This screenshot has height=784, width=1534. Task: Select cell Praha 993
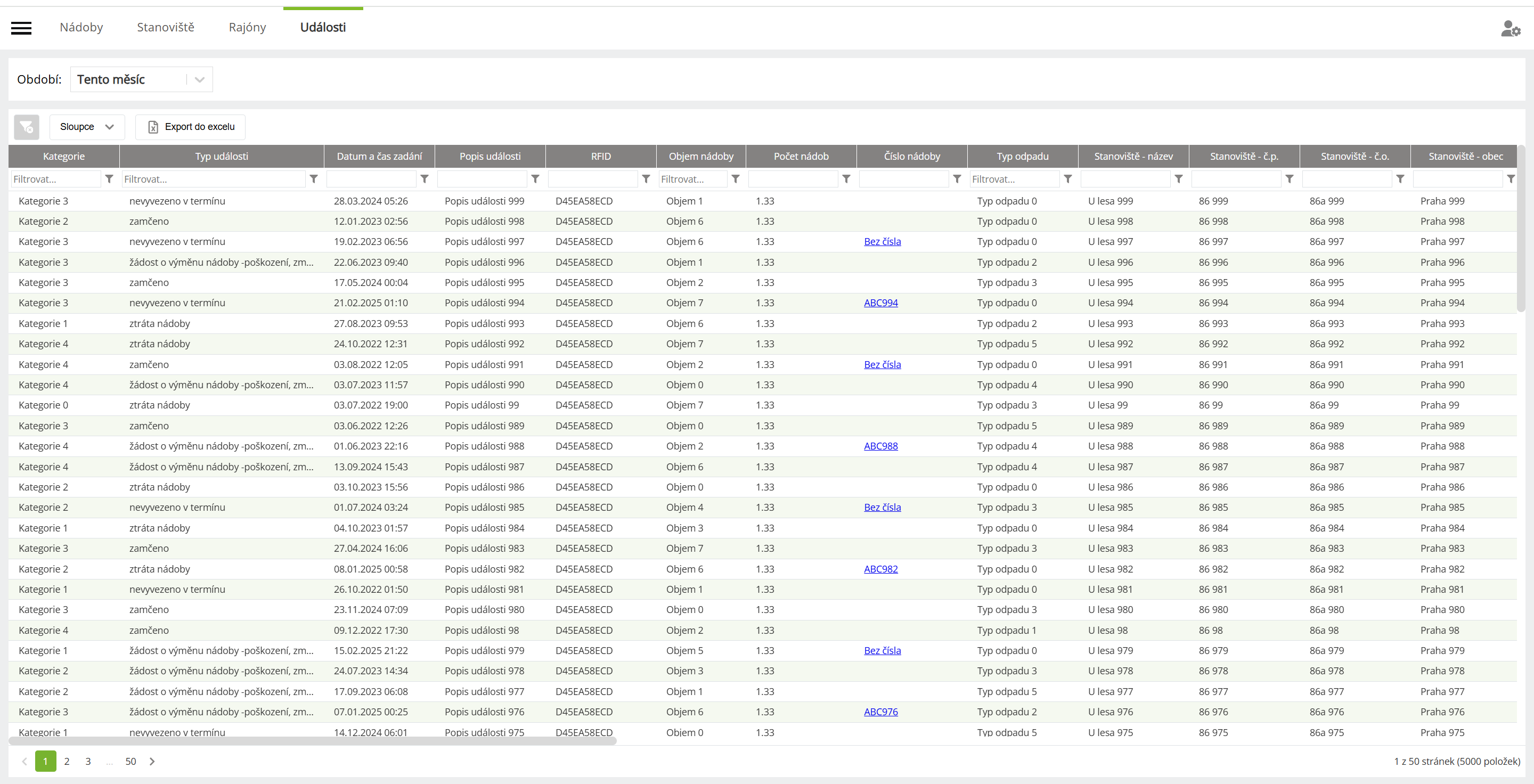(1442, 324)
